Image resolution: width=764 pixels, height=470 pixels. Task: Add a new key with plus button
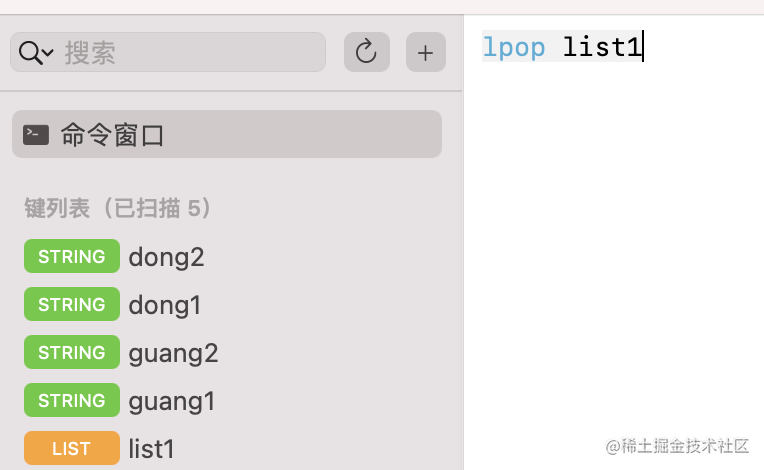coord(425,52)
